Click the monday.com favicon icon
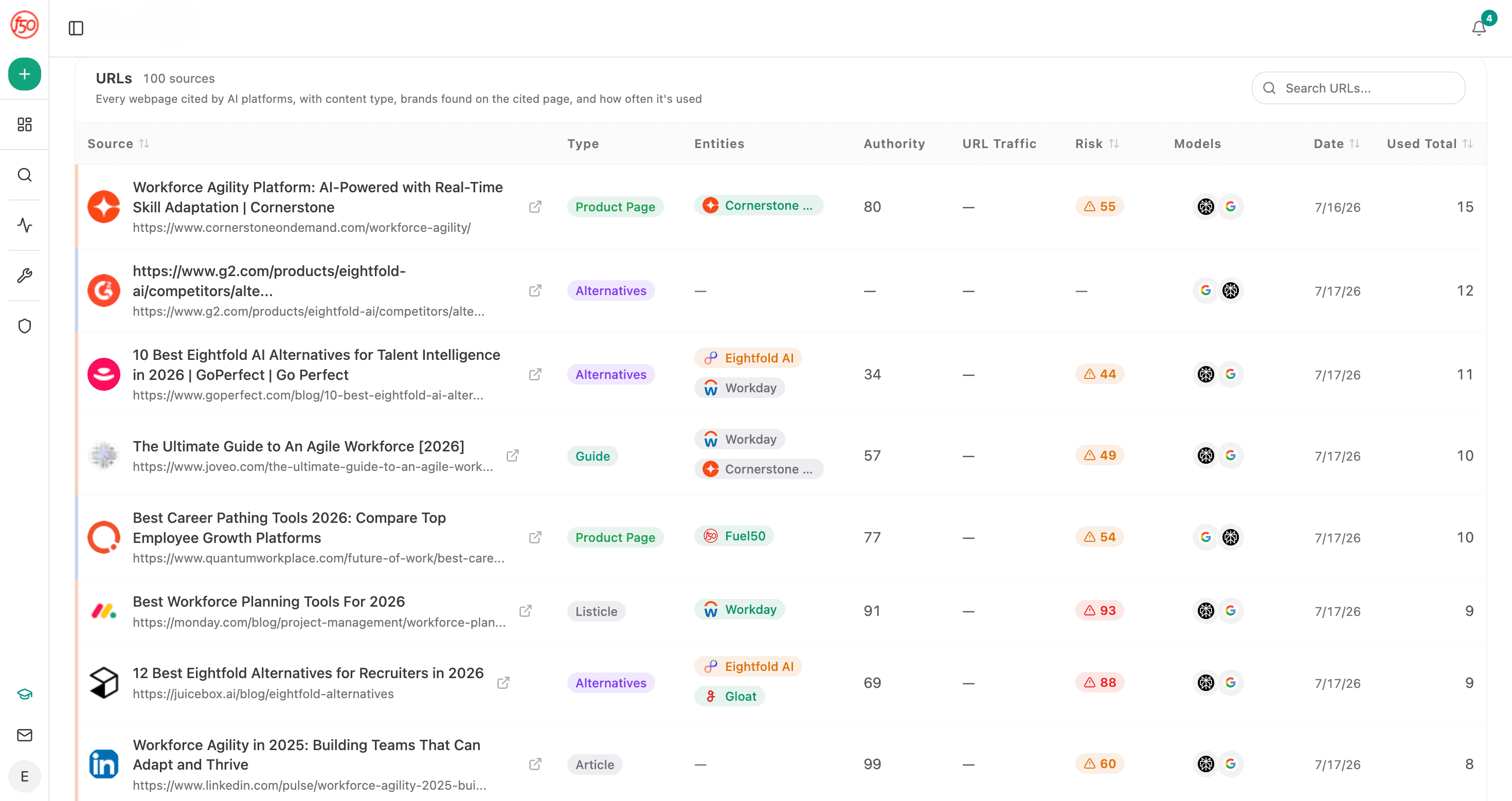 104,611
